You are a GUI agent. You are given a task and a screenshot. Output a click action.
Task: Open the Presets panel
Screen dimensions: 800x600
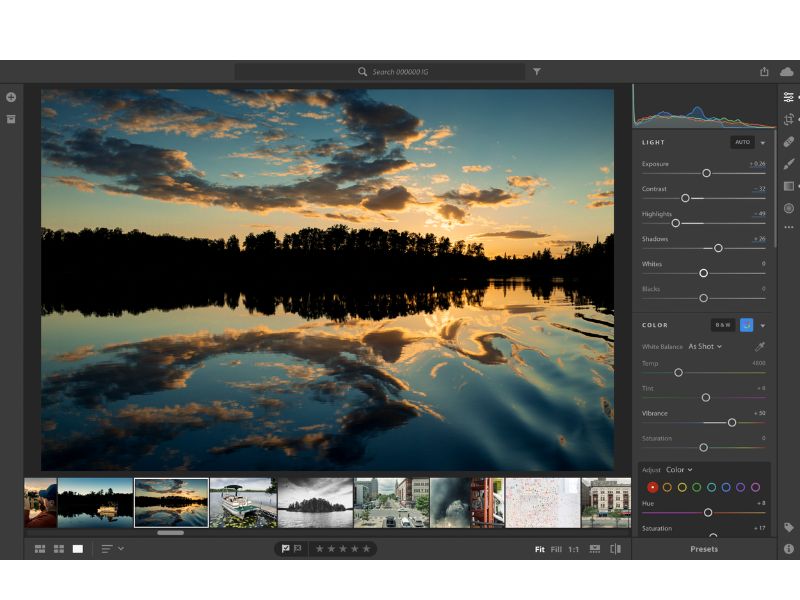[704, 549]
